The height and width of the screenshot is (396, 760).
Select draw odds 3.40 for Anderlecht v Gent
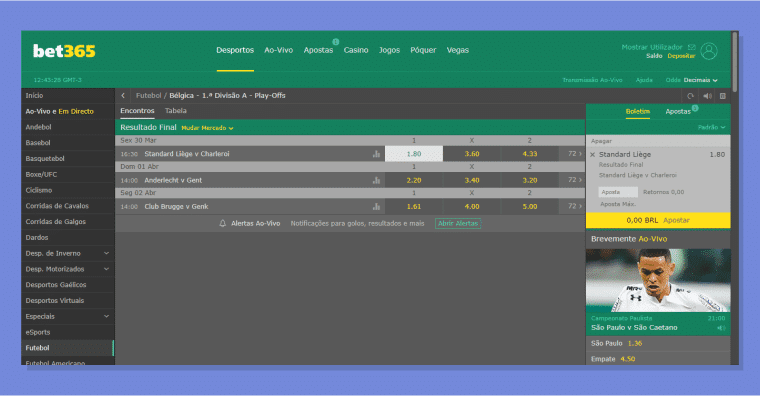coord(472,180)
